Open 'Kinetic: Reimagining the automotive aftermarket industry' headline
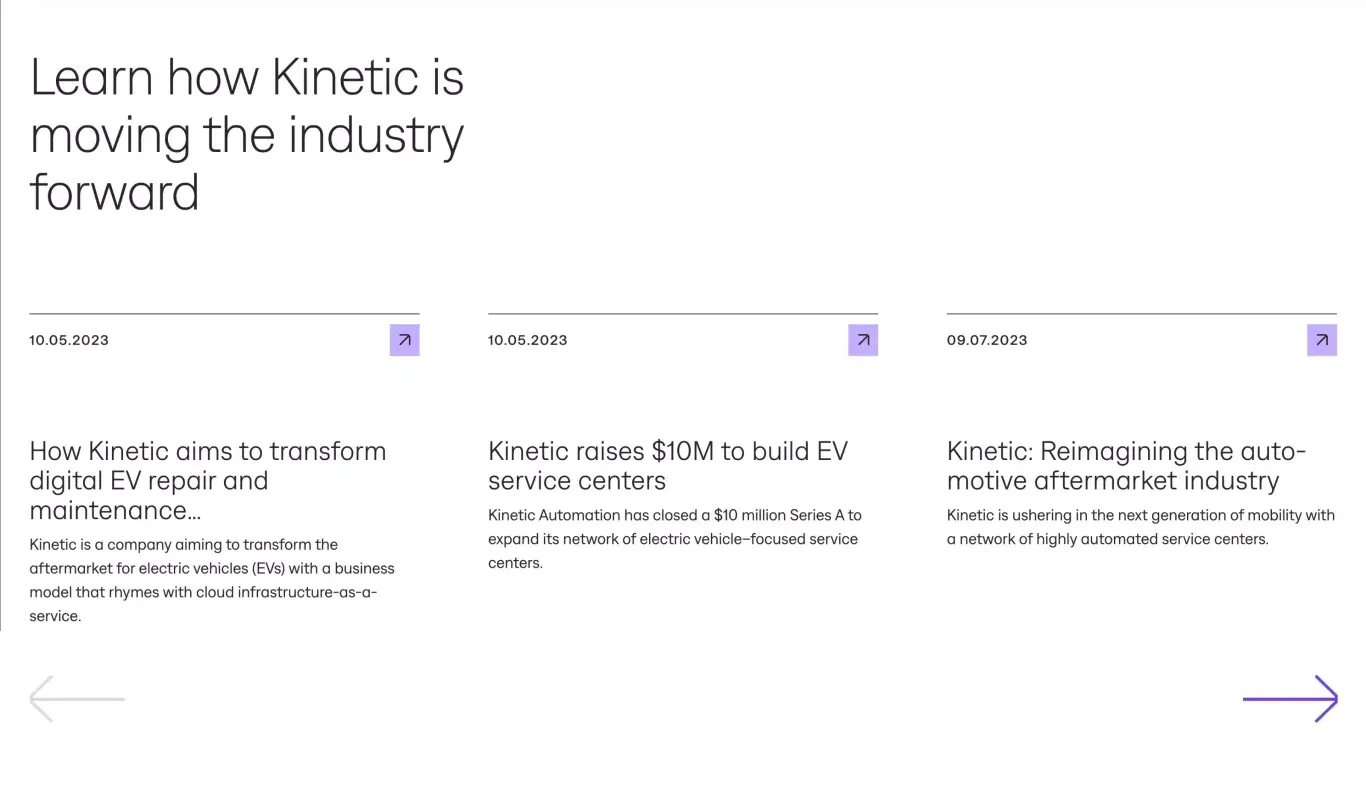 point(1127,465)
